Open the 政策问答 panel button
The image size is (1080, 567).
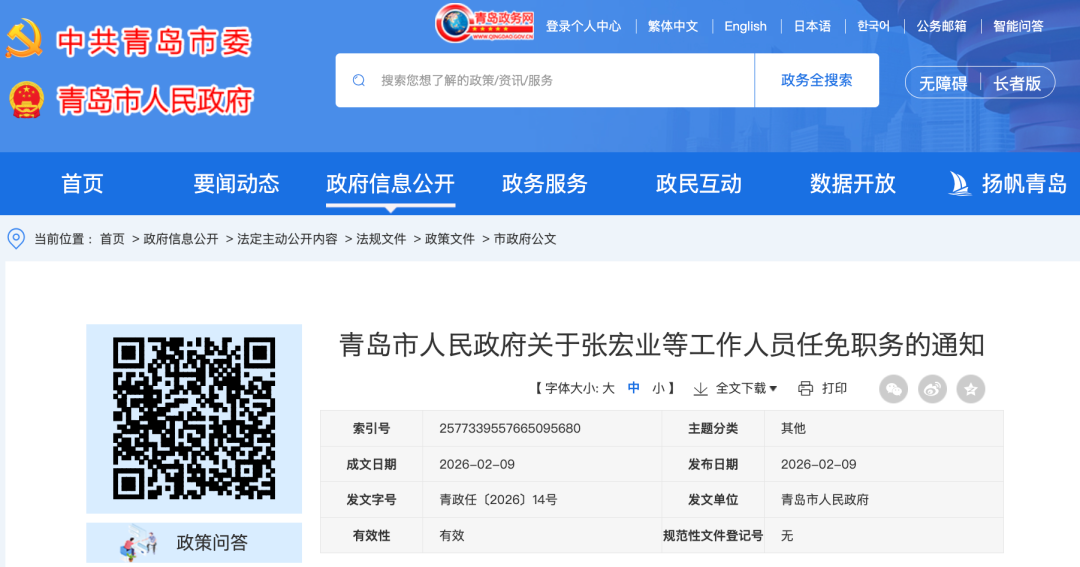[x=194, y=543]
